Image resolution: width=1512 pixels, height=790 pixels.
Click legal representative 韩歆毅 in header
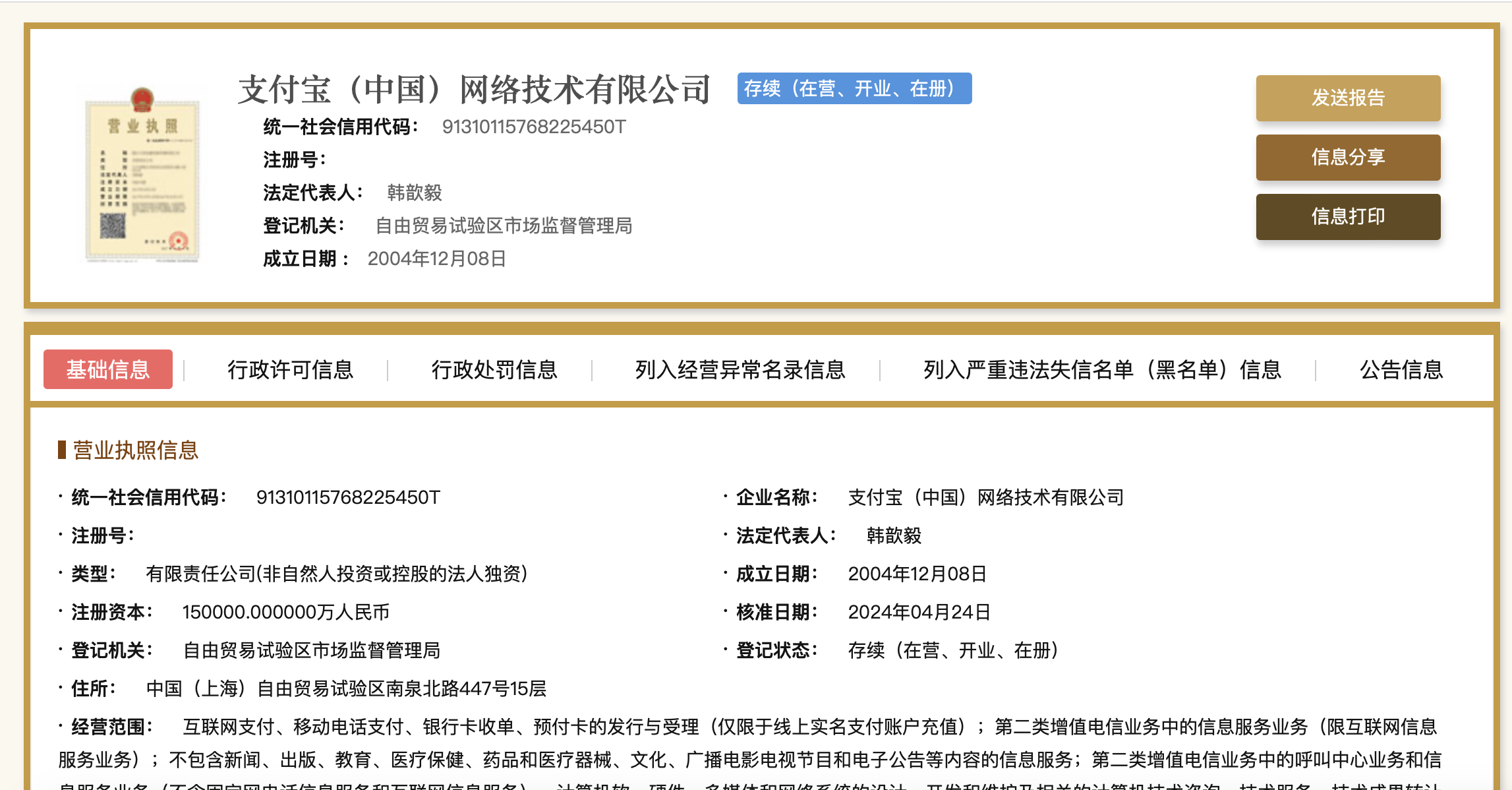(x=415, y=193)
